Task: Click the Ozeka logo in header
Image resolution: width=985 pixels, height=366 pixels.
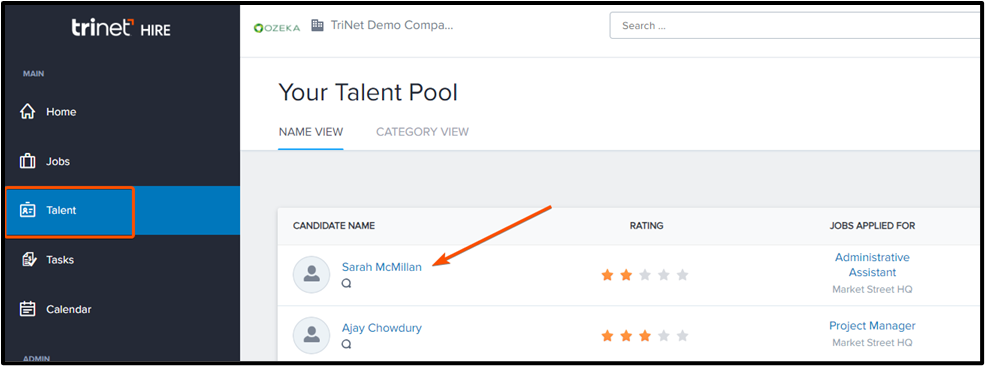Action: pyautogui.click(x=277, y=28)
